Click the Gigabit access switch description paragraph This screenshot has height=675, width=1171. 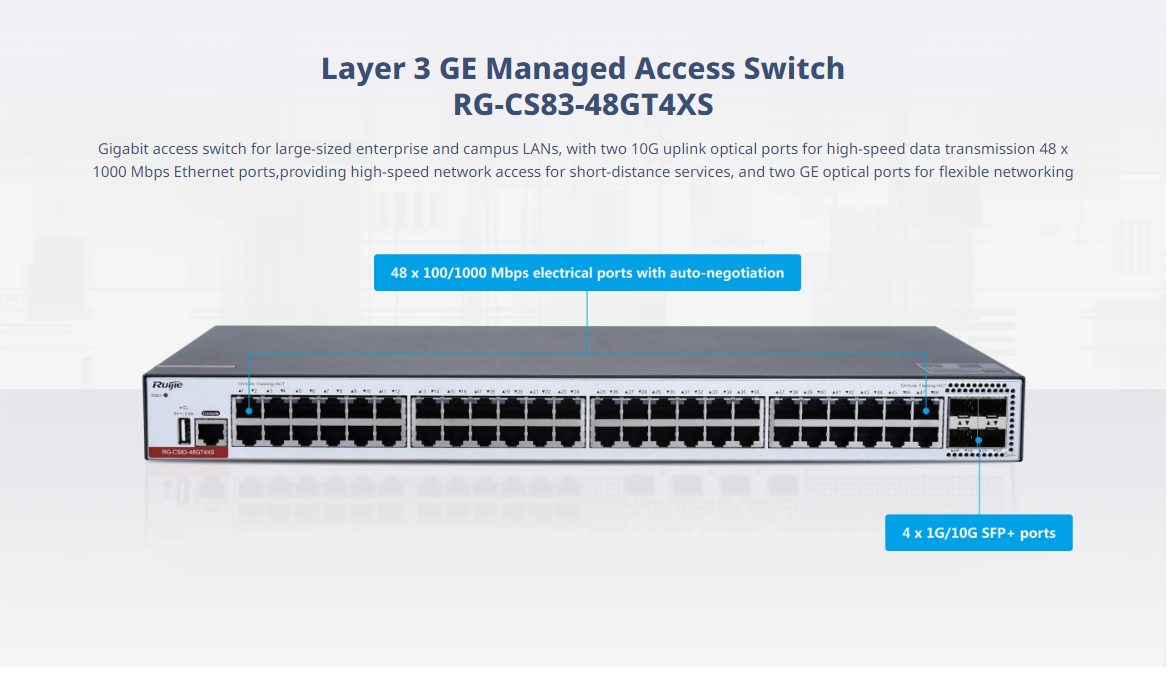pyautogui.click(x=583, y=160)
